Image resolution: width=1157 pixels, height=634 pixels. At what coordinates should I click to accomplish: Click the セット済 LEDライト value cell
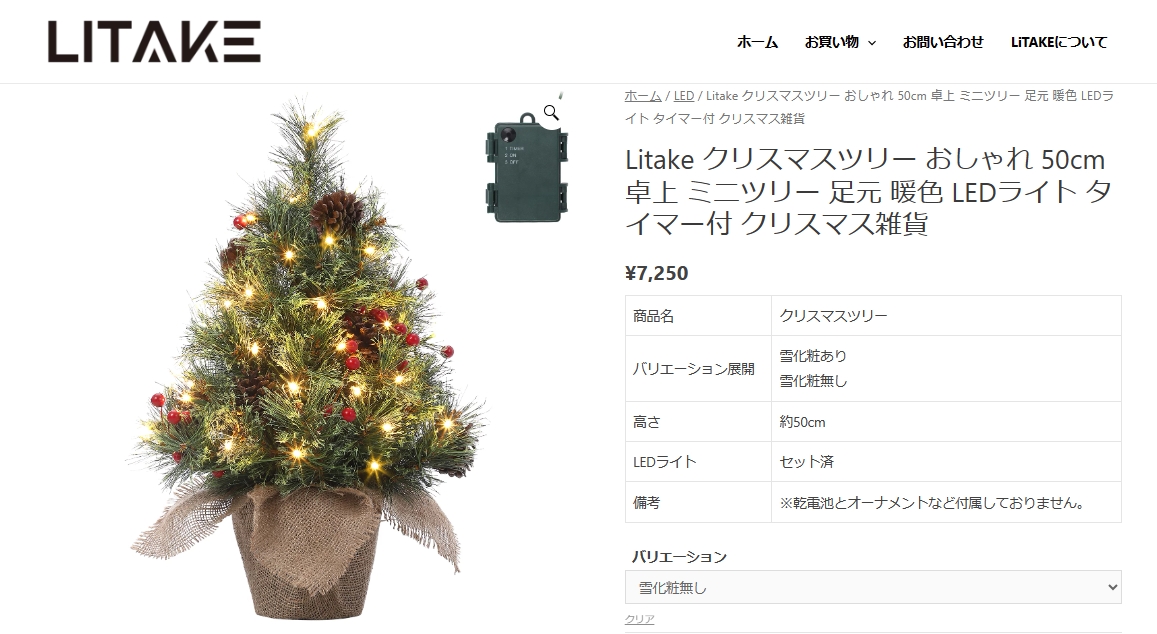pyautogui.click(x=946, y=462)
